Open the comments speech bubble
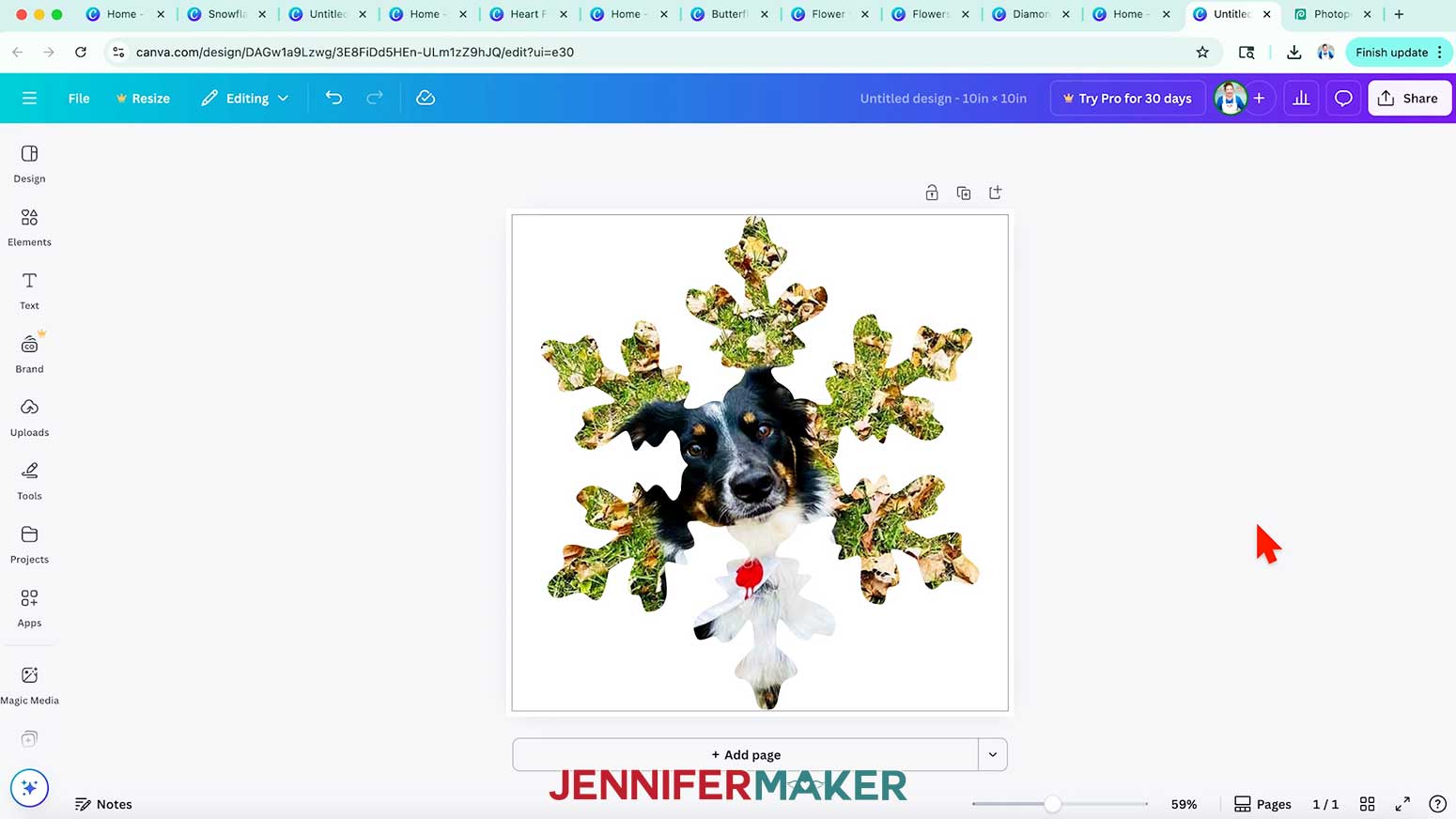Viewport: 1456px width, 819px height. pyautogui.click(x=1343, y=98)
